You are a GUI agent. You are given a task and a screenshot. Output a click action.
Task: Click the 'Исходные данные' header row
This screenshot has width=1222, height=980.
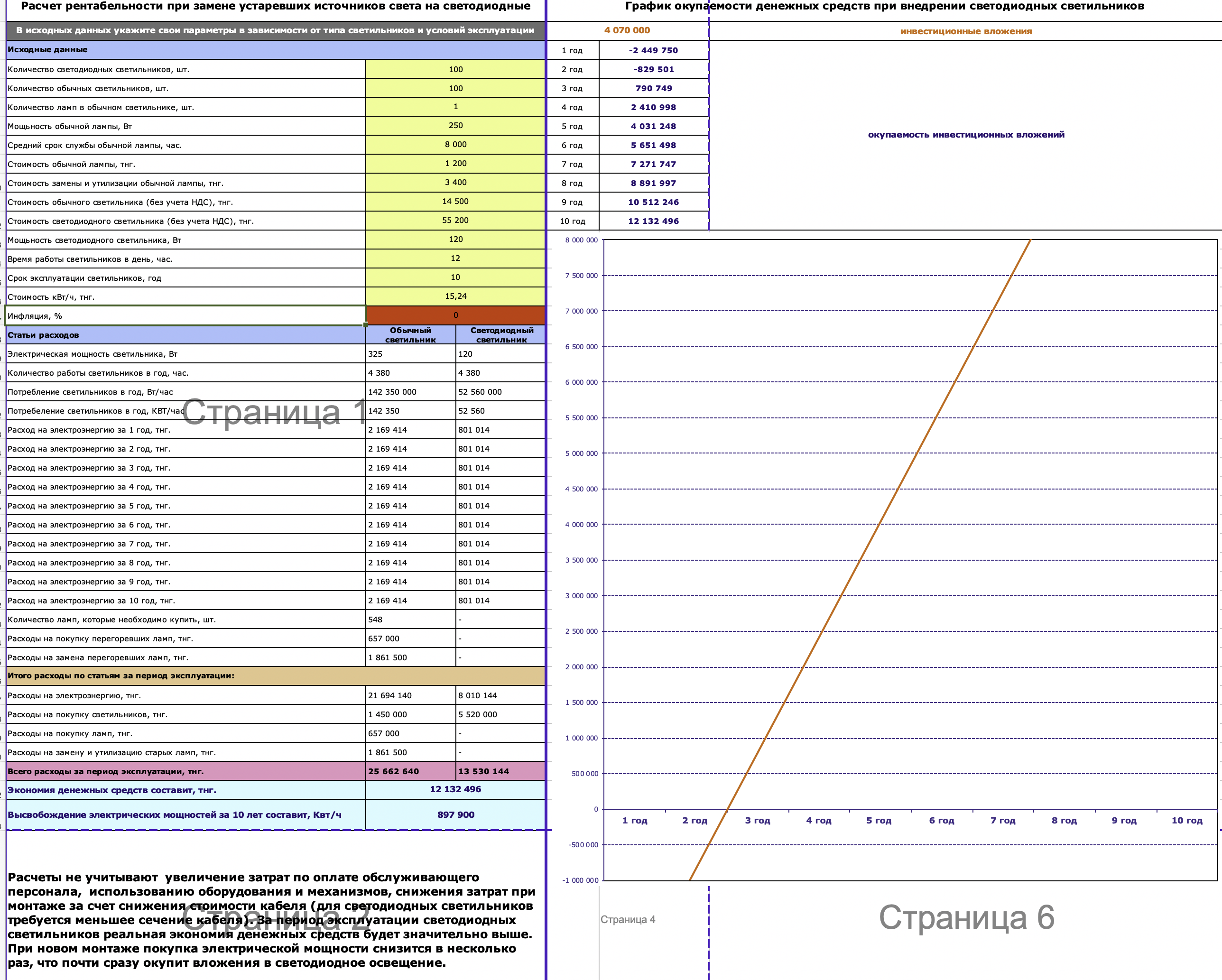276,50
